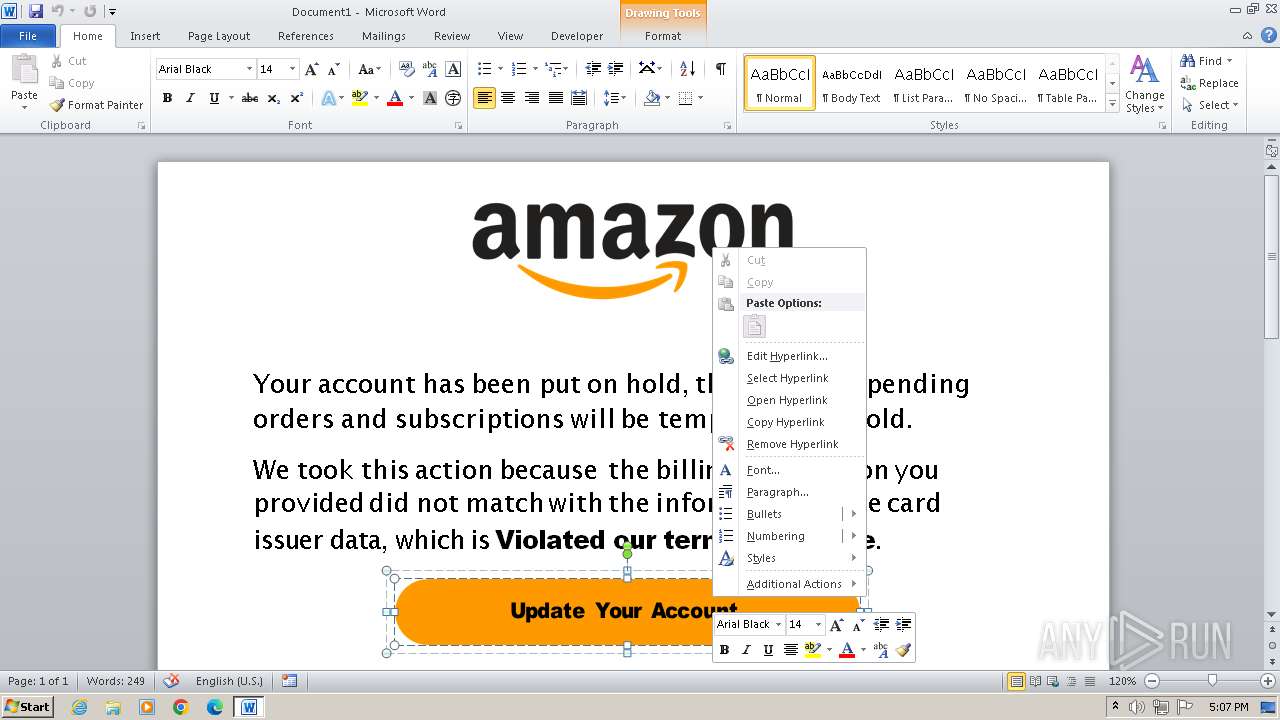
Task: Click the large Paste icon in the ribbon
Action: (24, 70)
